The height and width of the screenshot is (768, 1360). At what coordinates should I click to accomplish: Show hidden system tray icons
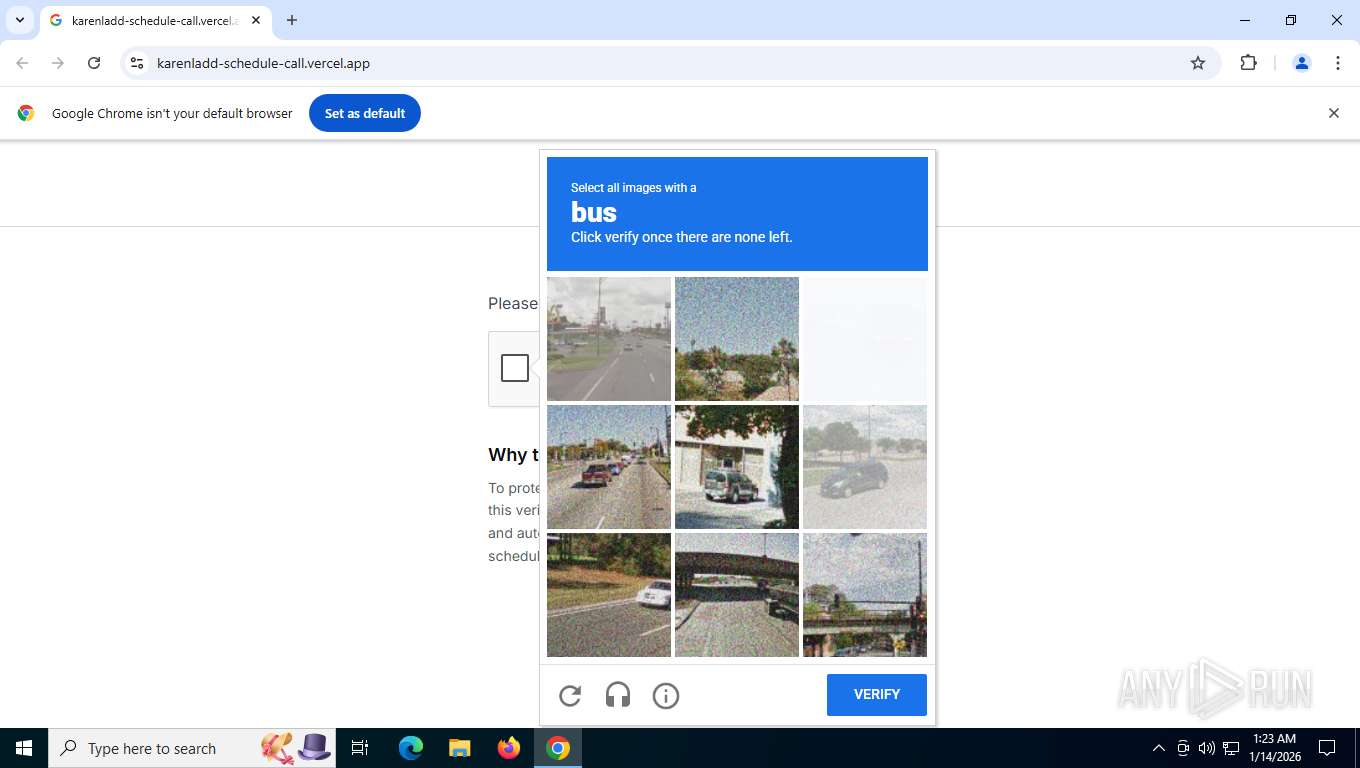click(x=1159, y=748)
